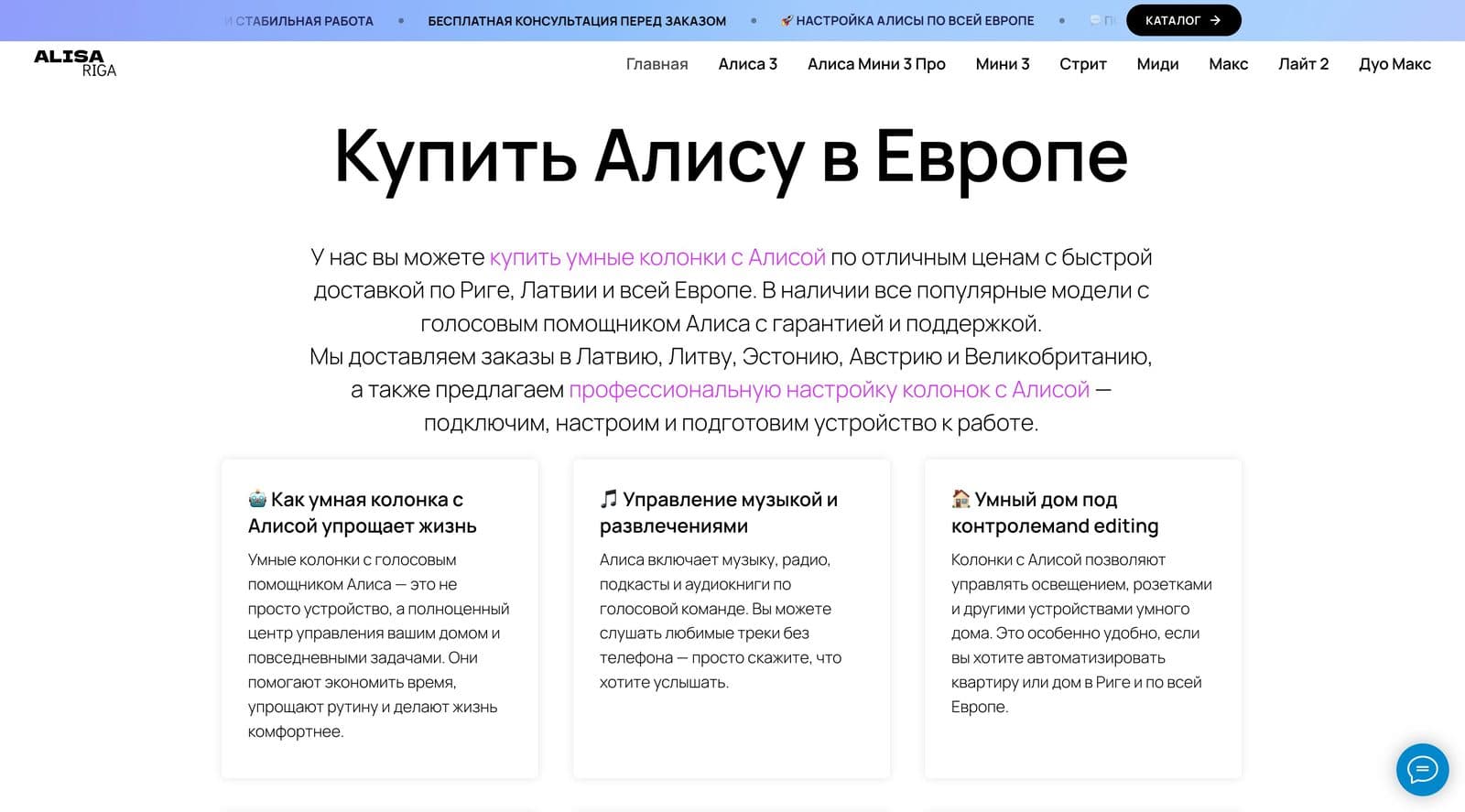Follow link 'профессиональную настройку колонок с Алисой'
Viewport: 1465px width, 812px height.
(x=829, y=390)
